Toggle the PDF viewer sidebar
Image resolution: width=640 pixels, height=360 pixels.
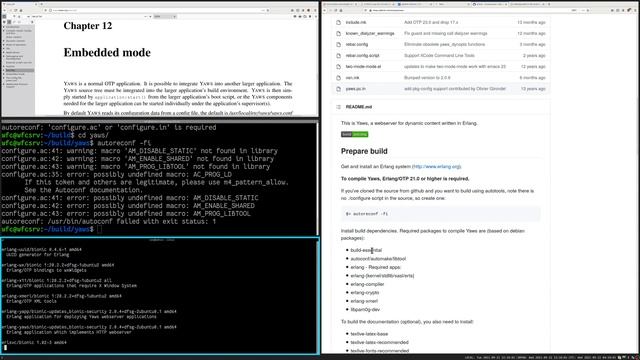4,17
